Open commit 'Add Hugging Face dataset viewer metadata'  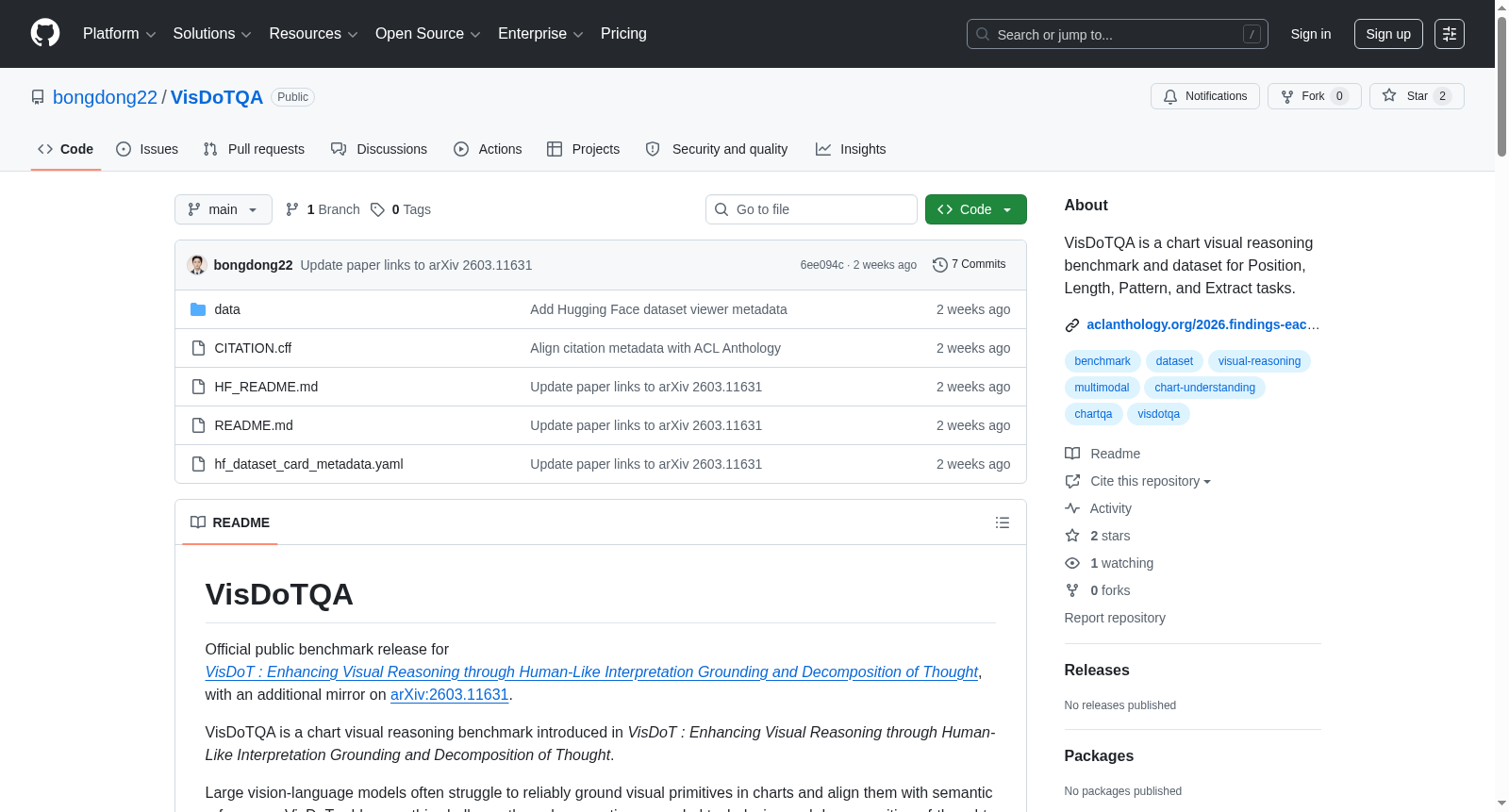click(x=658, y=309)
